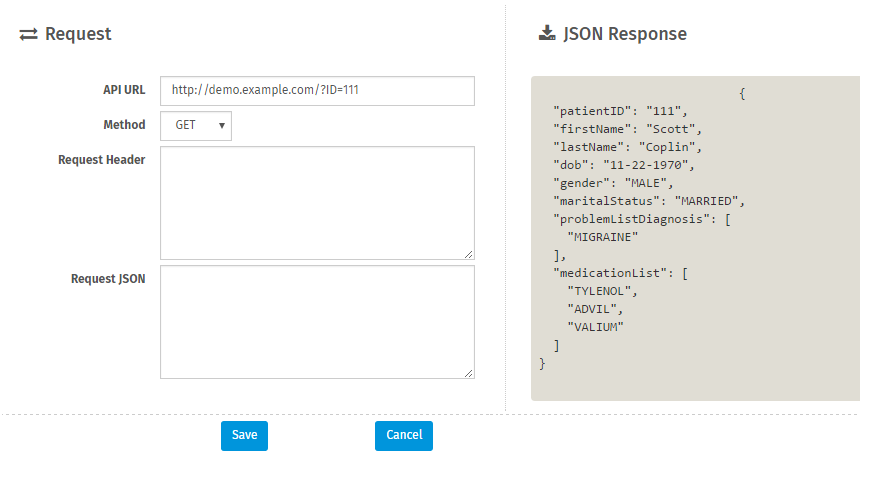
Task: Click the "VALIUM" medication entry
Action: pyautogui.click(x=595, y=327)
